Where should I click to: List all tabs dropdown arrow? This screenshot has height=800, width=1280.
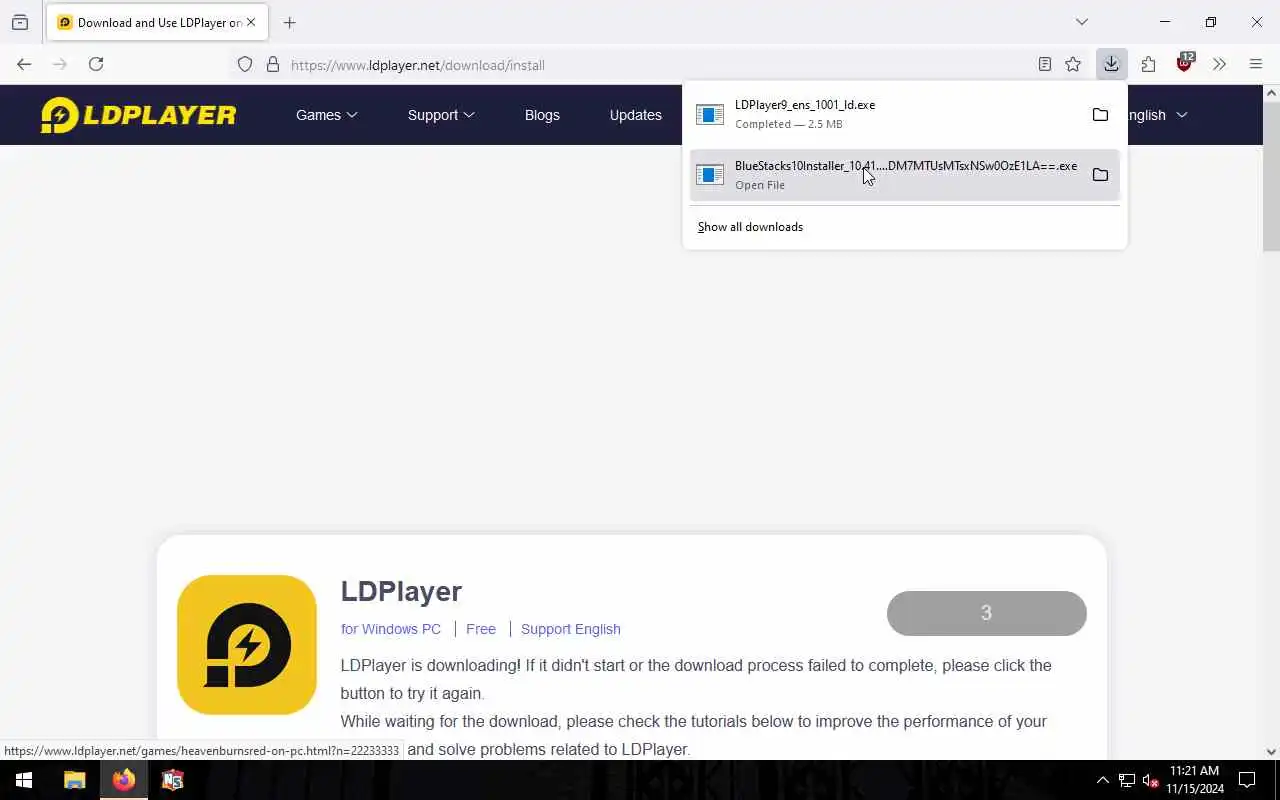click(1081, 22)
